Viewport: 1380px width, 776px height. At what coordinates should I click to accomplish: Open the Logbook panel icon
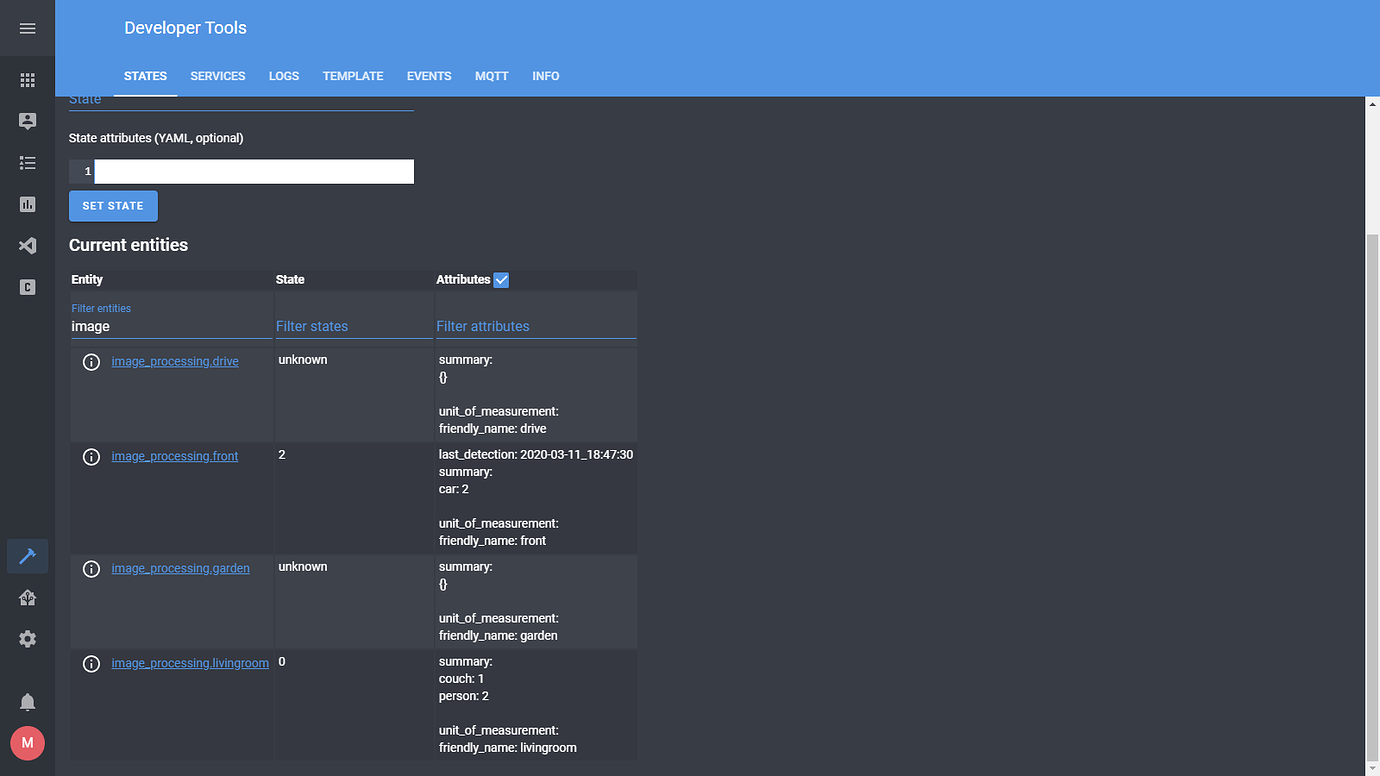(x=27, y=162)
